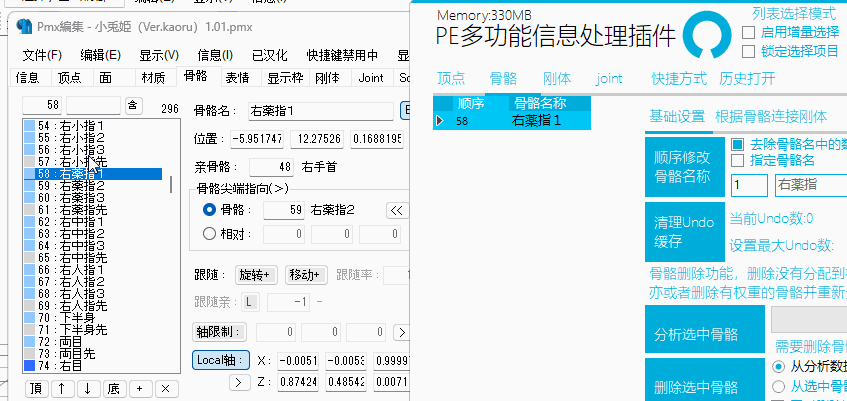Click the 分析选中骨骼 button
847x401 pixels.
coord(682,333)
